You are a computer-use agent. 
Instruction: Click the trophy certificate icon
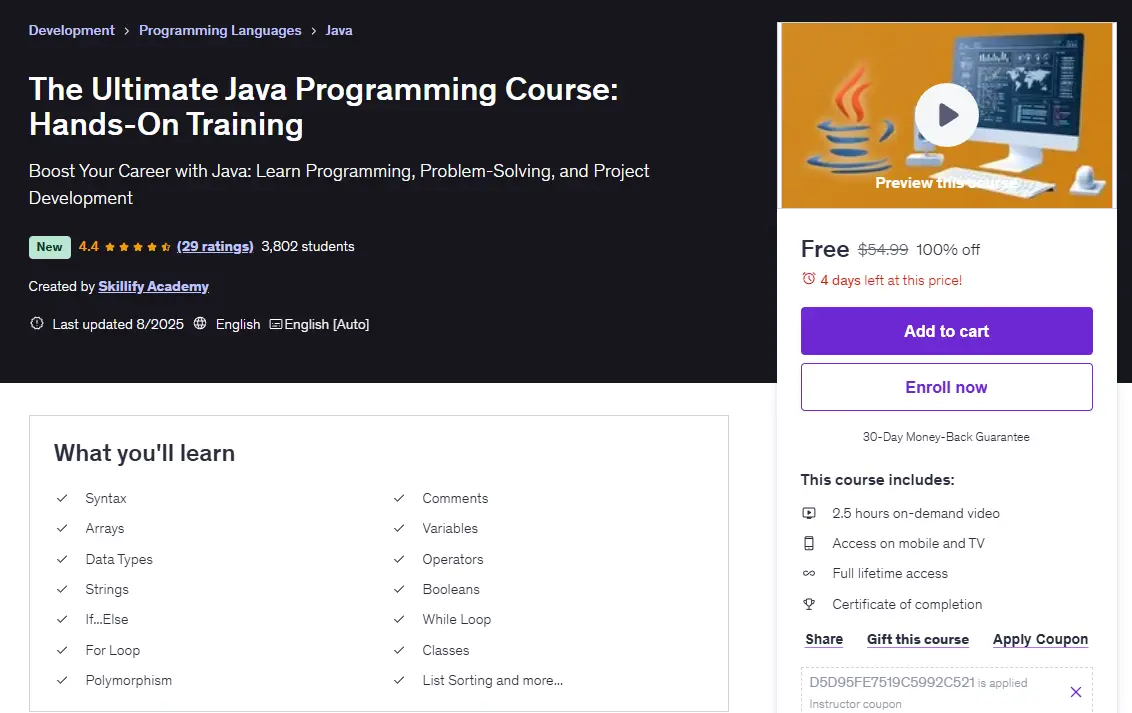(x=809, y=604)
